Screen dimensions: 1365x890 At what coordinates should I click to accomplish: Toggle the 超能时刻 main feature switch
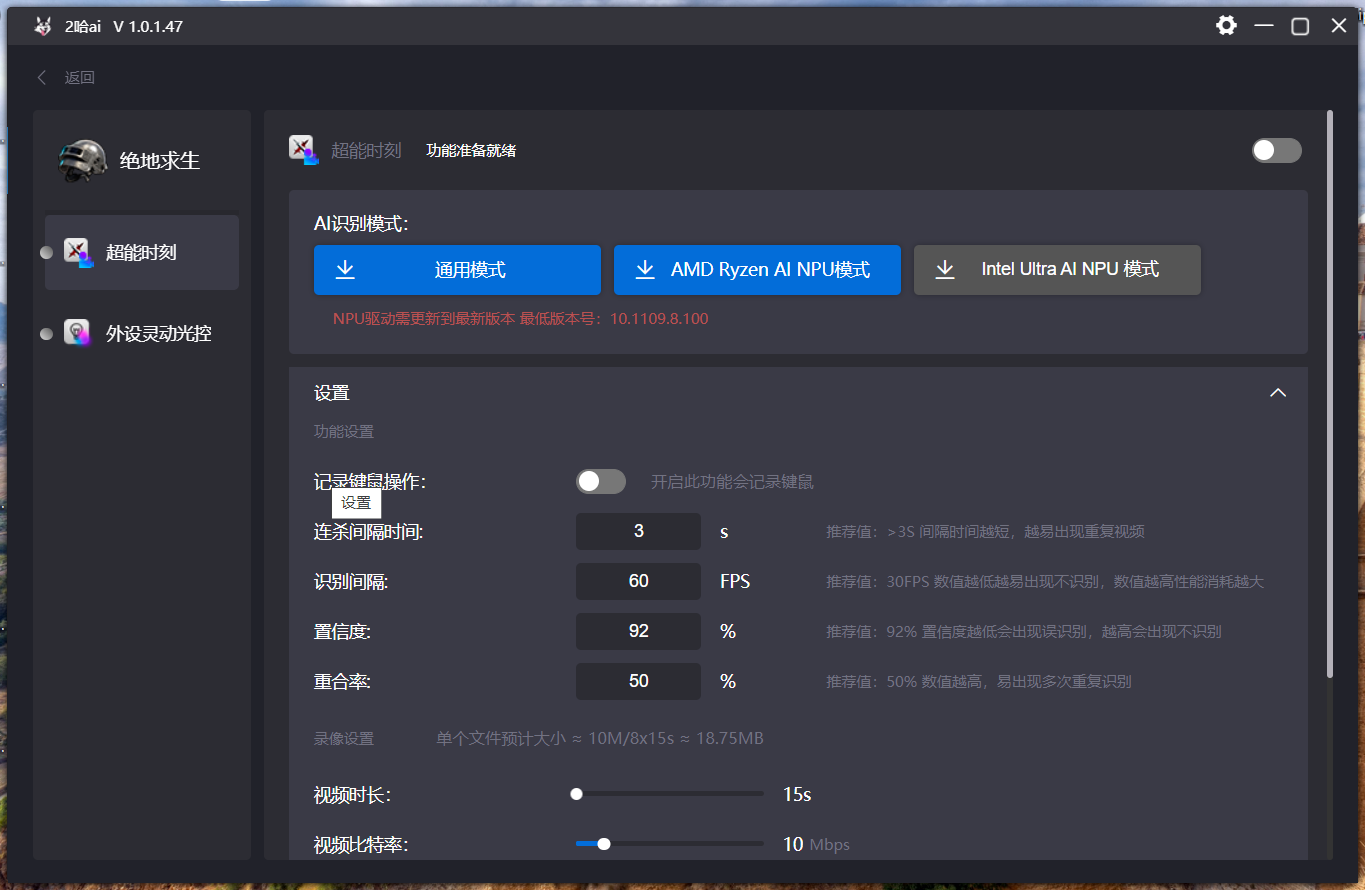1277,150
